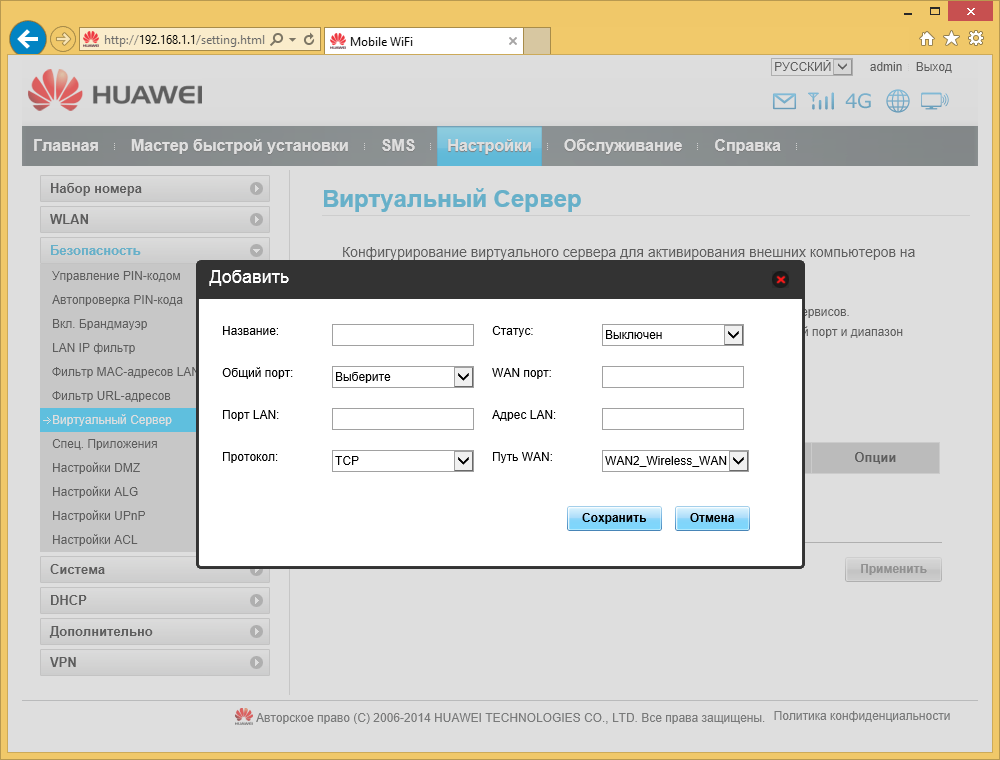Click the 4G network indicator
Image resolution: width=1000 pixels, height=760 pixels.
[x=858, y=101]
